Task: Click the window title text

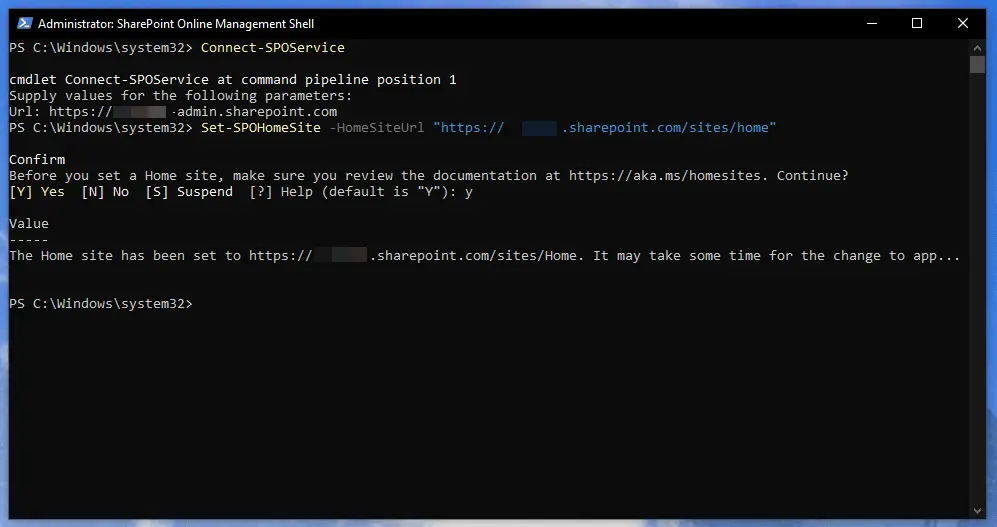Action: [176, 24]
